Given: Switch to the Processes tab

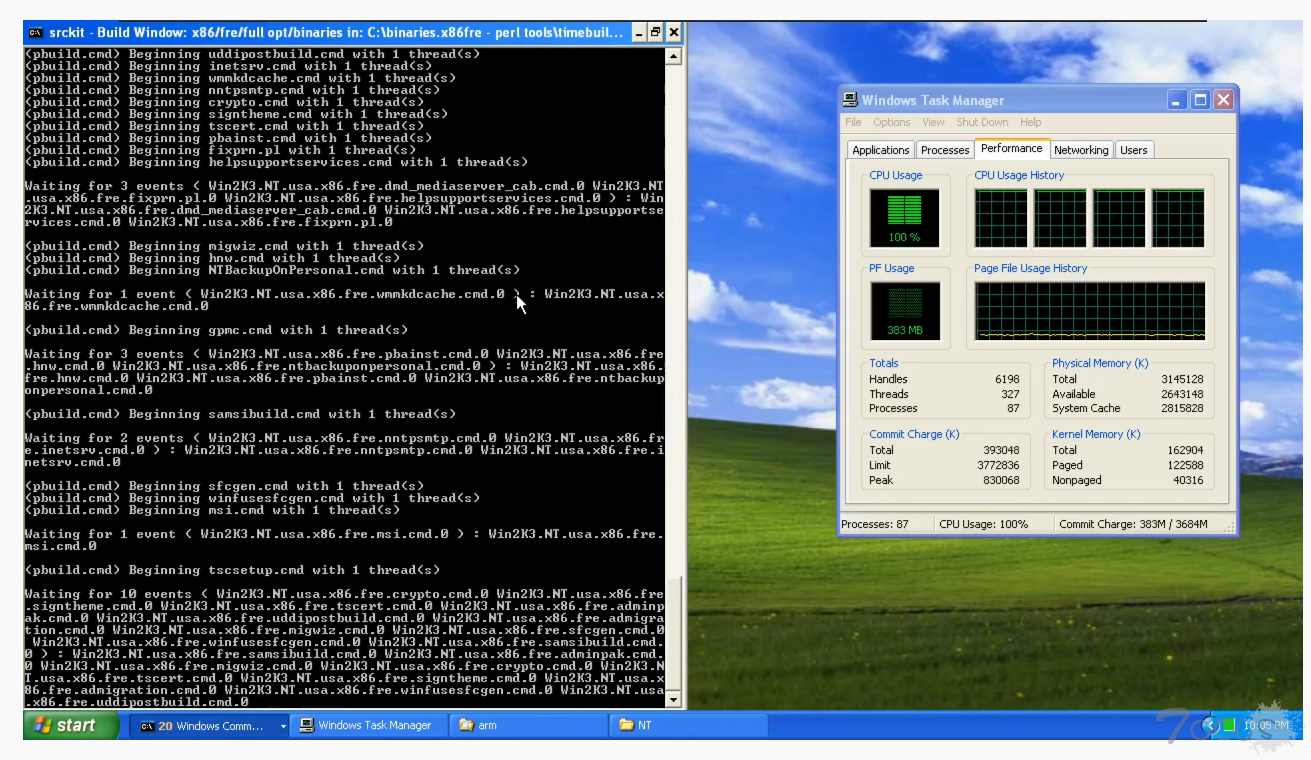Looking at the screenshot, I should [945, 150].
